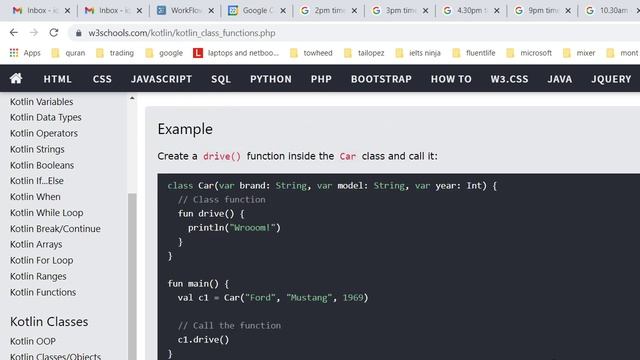The height and width of the screenshot is (360, 640).
Task: Open Kotlin Variables in sidebar
Action: coord(42,102)
